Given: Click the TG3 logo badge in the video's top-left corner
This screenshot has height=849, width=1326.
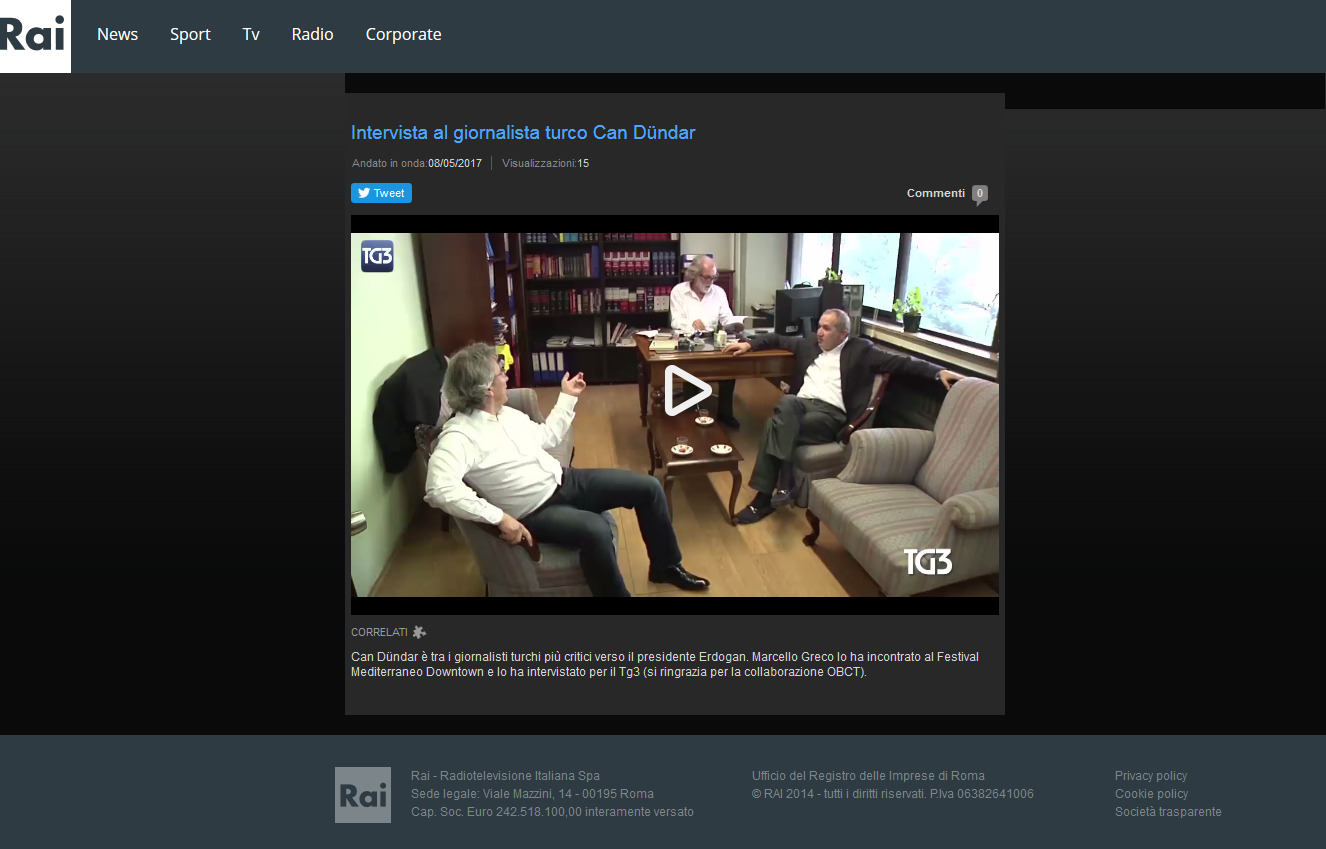Looking at the screenshot, I should (x=377, y=256).
